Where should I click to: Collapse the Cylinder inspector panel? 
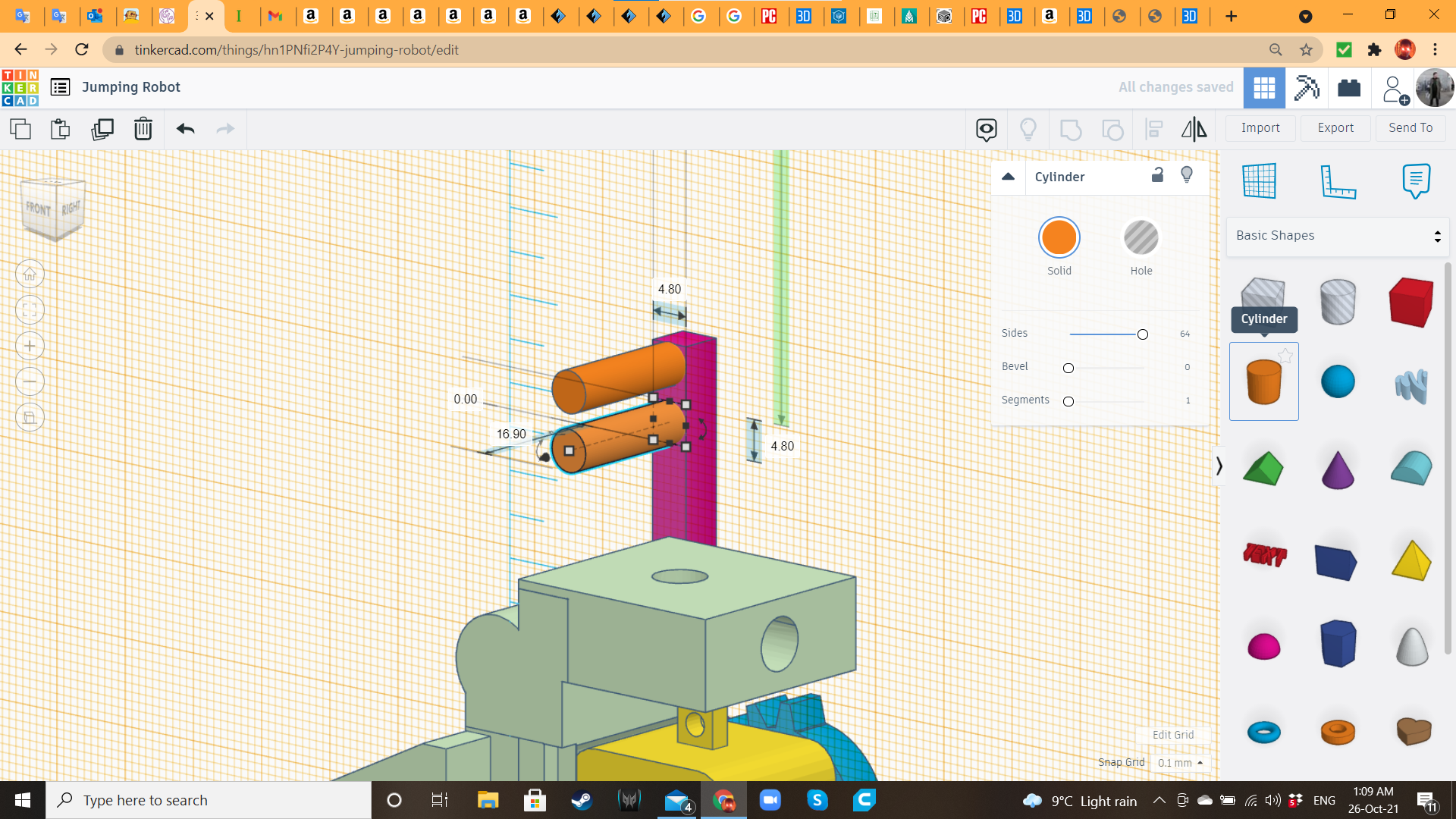1008,177
